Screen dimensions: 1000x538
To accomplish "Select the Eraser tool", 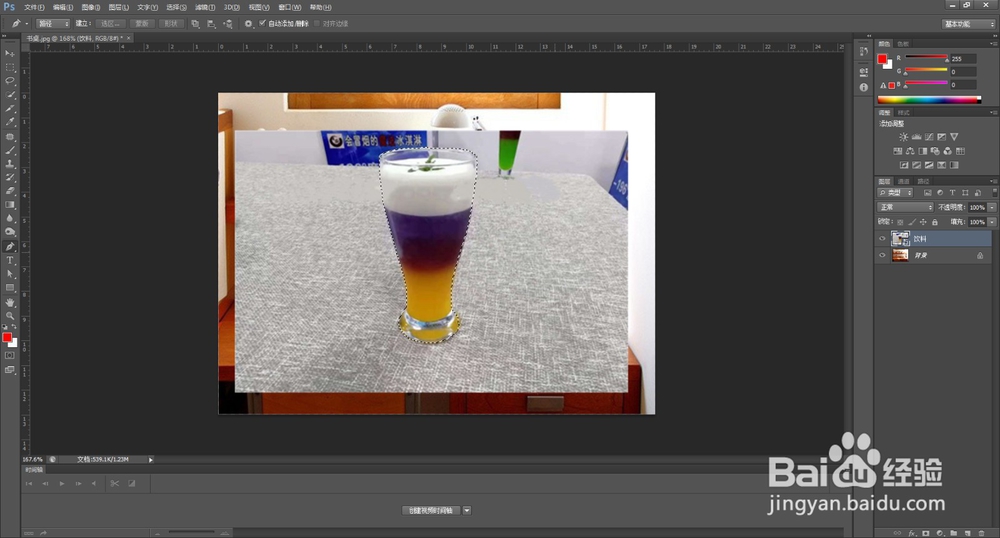I will tap(10, 191).
